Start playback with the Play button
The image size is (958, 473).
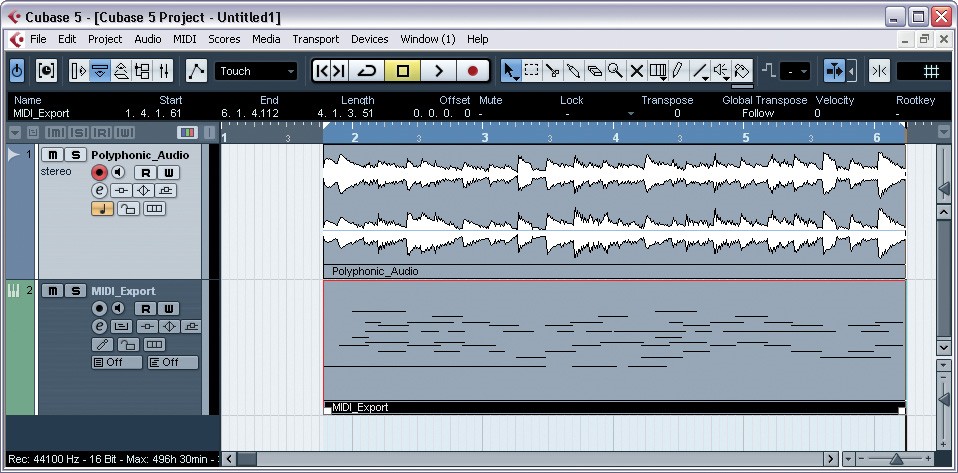point(438,71)
